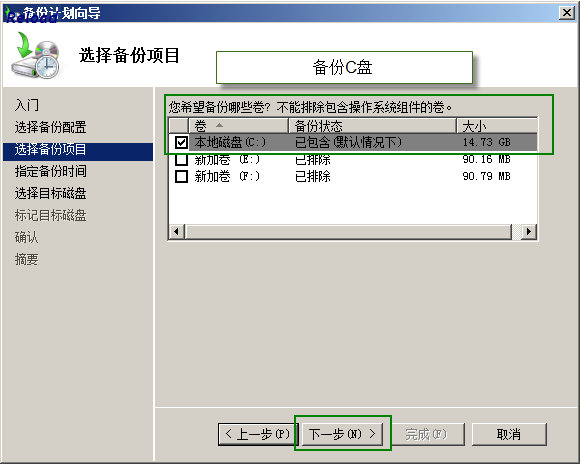Screen dimensions: 580x464
Task: Sort the list by the 卷 column header
Action: pos(239,126)
